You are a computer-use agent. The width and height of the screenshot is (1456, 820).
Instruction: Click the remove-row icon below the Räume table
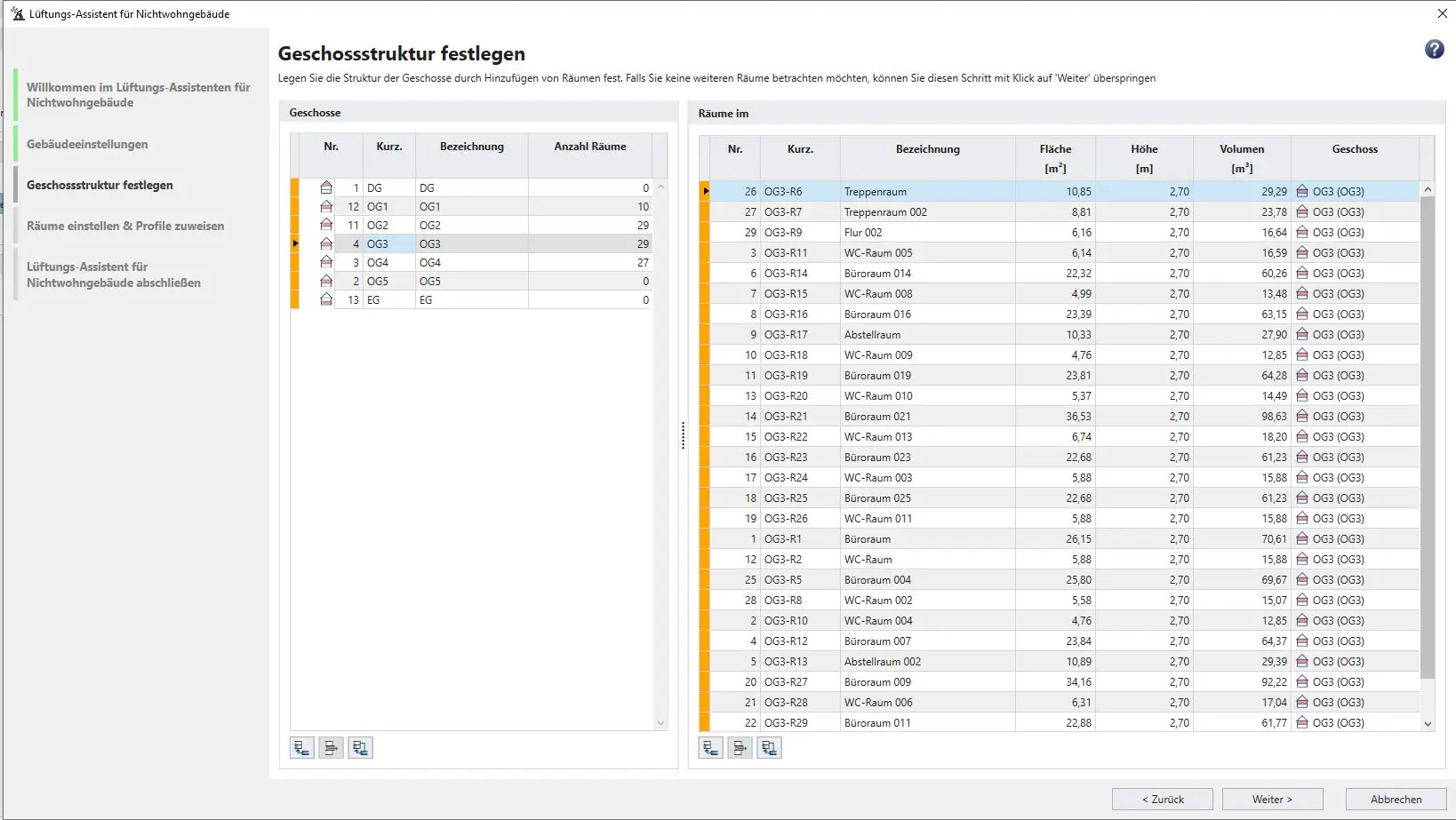(x=740, y=748)
